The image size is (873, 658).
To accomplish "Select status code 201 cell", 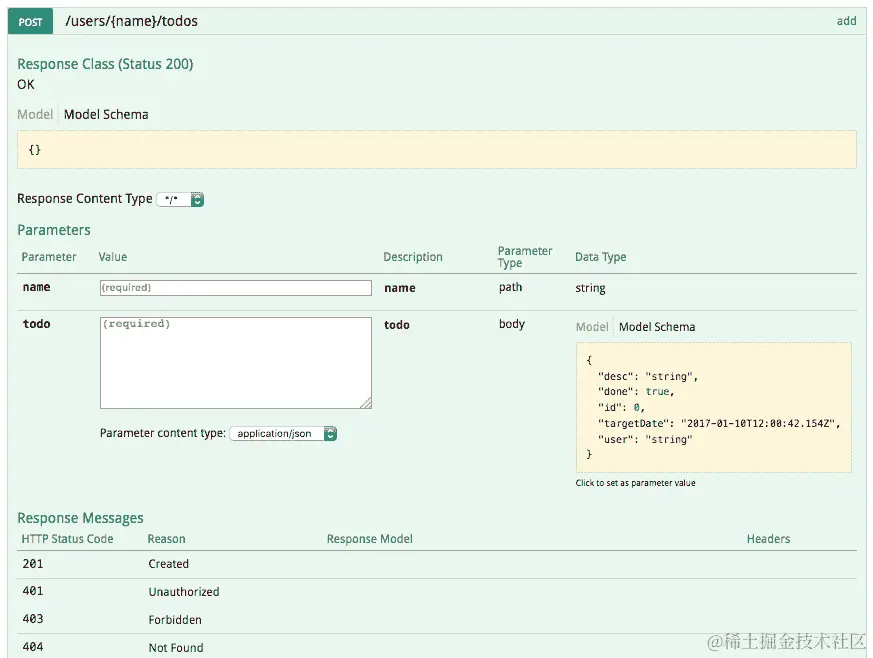I will click(33, 564).
